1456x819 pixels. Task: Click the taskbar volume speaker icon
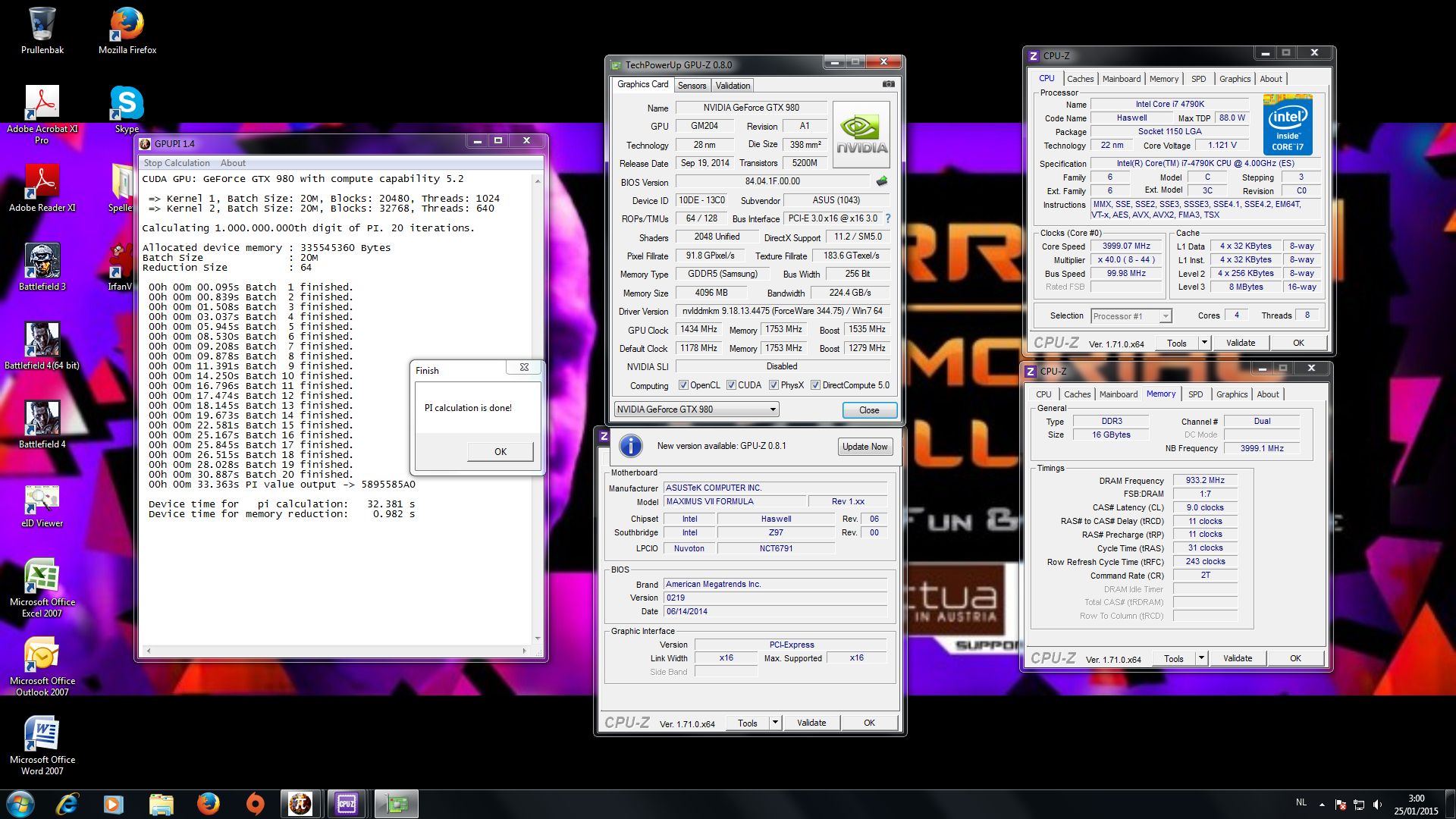click(1377, 805)
